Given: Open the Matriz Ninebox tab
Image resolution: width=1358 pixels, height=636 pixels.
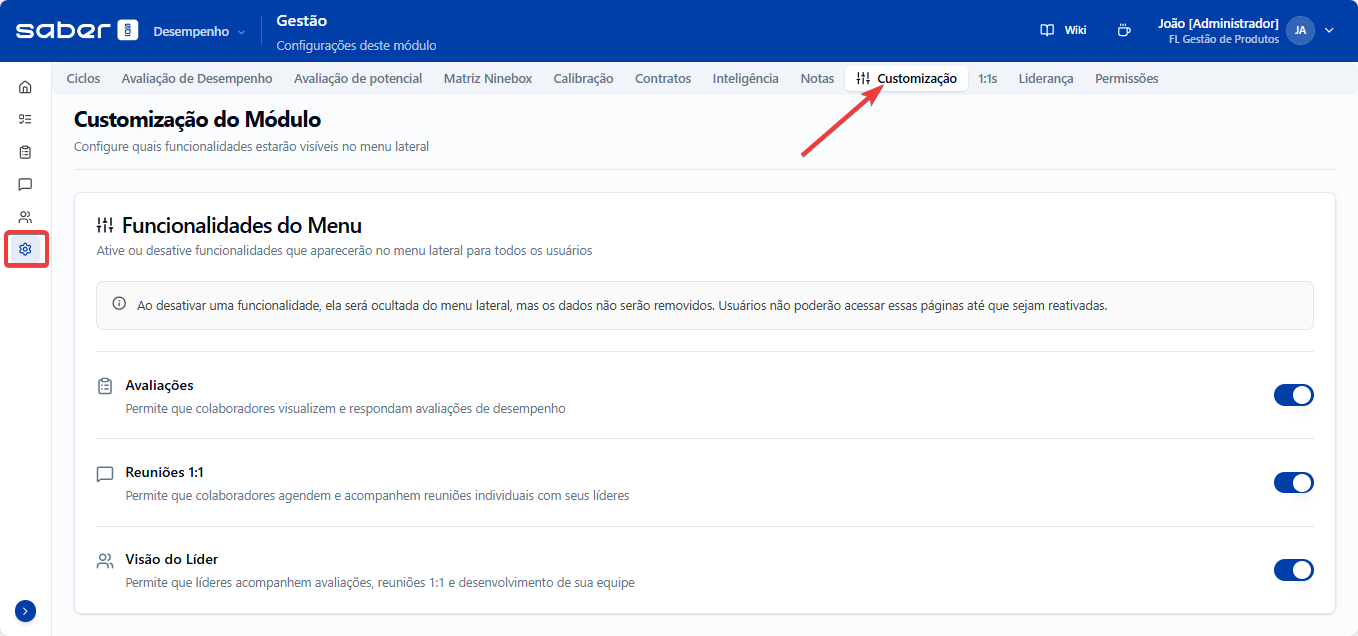Looking at the screenshot, I should click(487, 78).
